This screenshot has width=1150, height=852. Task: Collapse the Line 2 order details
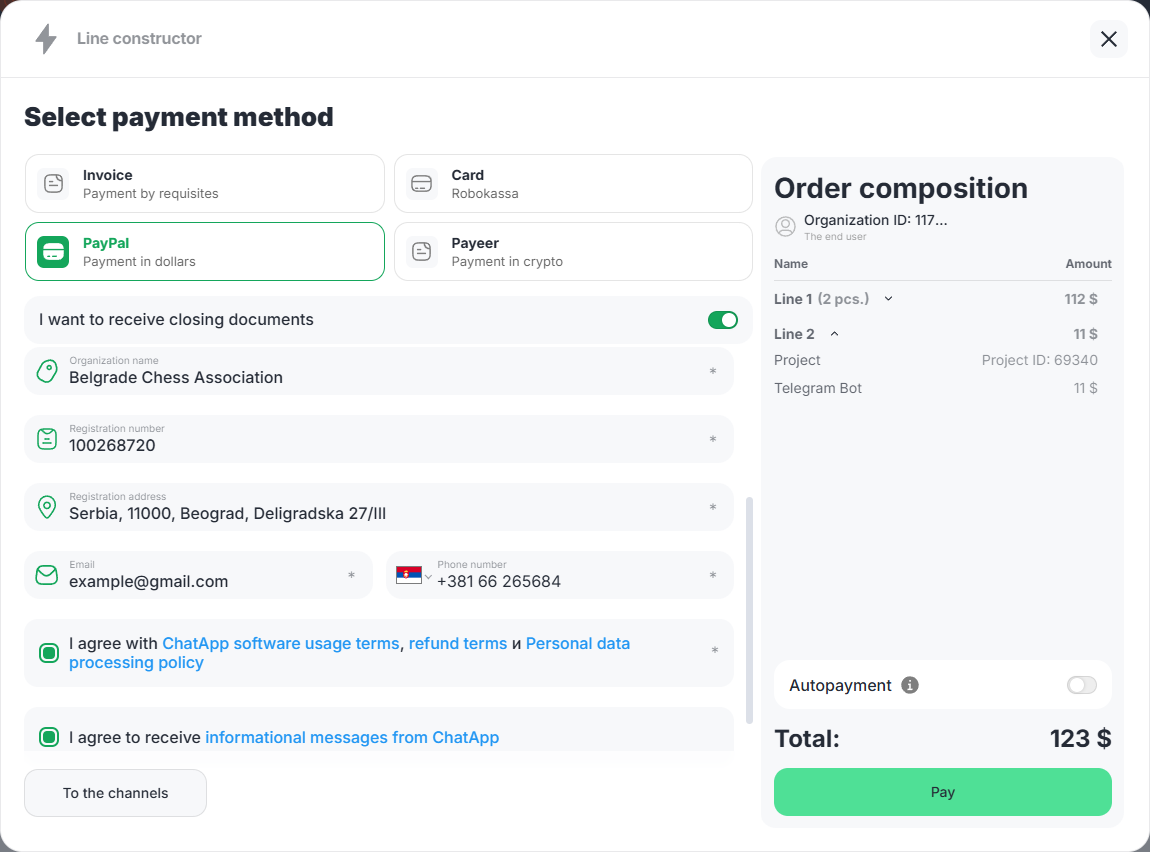tap(834, 334)
